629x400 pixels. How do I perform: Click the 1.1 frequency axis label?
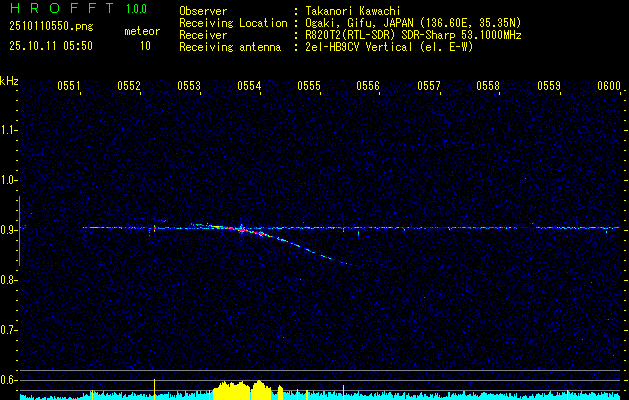click(9, 130)
